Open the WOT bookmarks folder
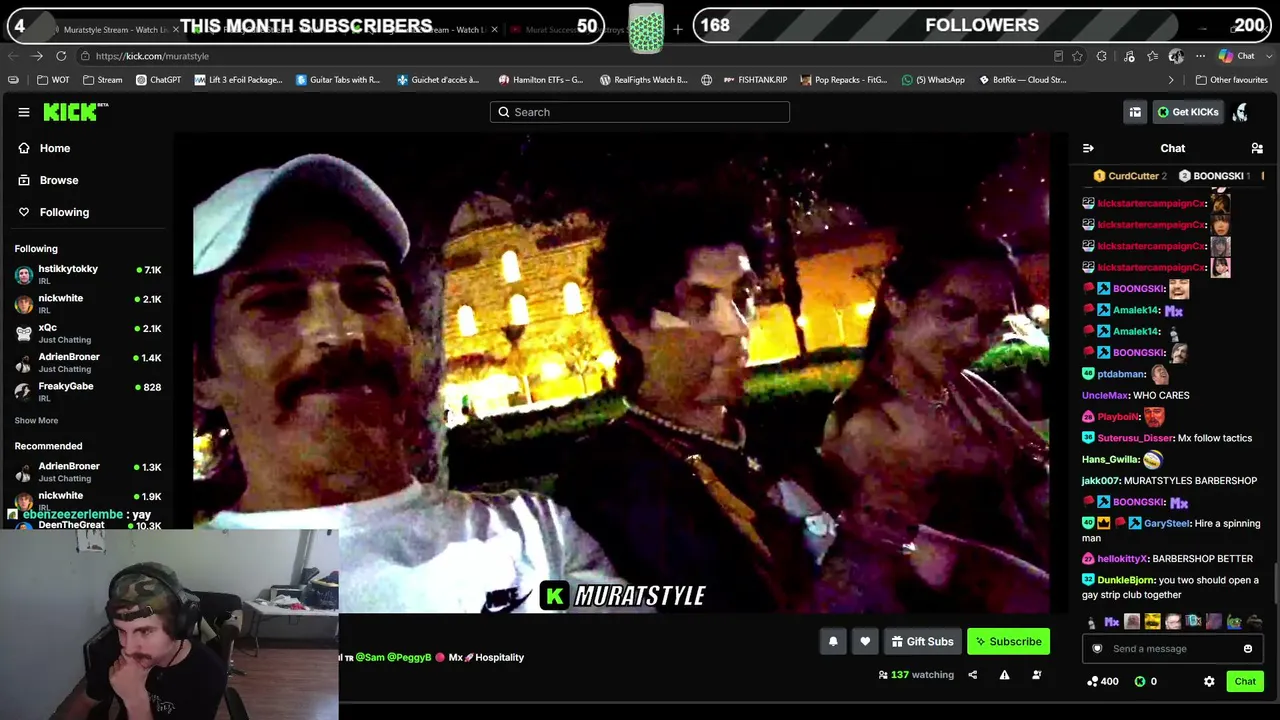 click(x=53, y=80)
